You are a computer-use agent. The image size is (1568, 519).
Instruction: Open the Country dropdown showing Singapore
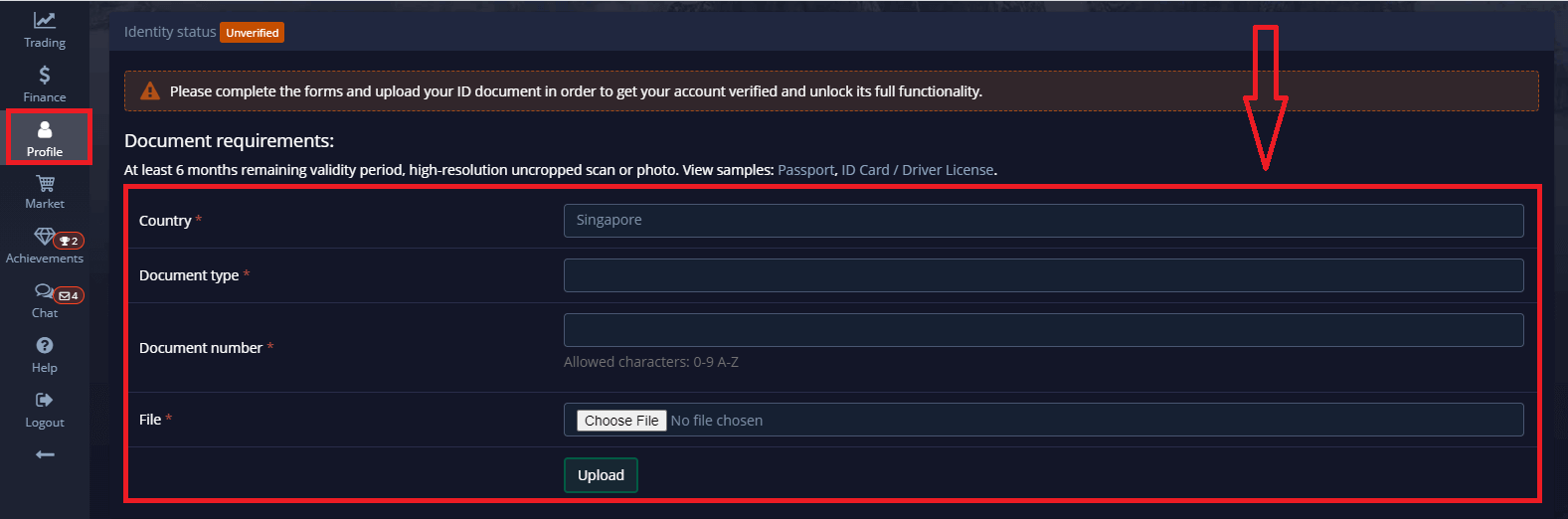(x=1043, y=221)
